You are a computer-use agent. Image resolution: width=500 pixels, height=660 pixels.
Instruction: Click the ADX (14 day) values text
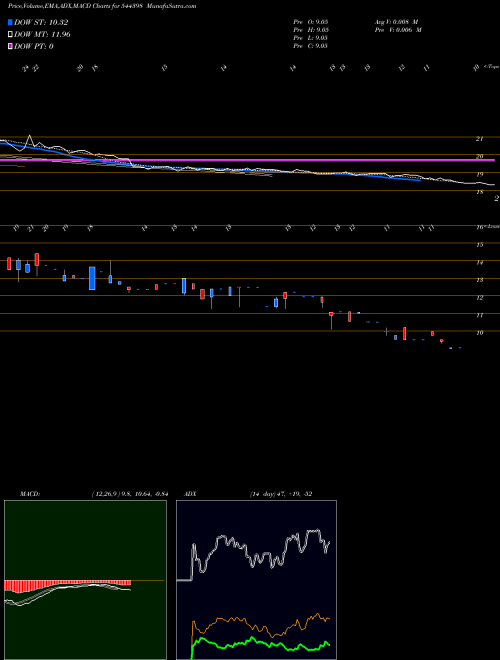(280, 493)
